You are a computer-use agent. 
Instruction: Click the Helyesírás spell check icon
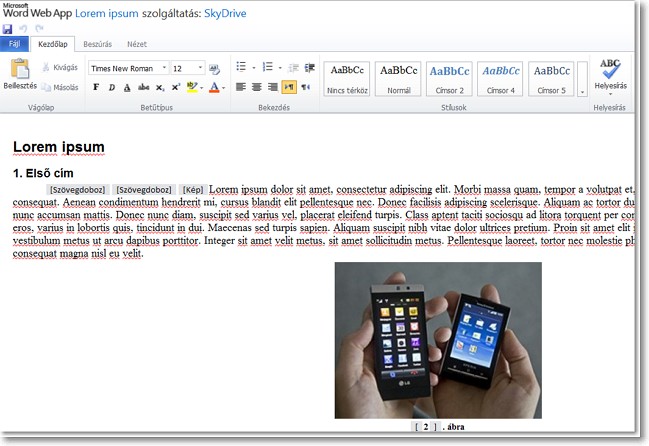(x=610, y=69)
